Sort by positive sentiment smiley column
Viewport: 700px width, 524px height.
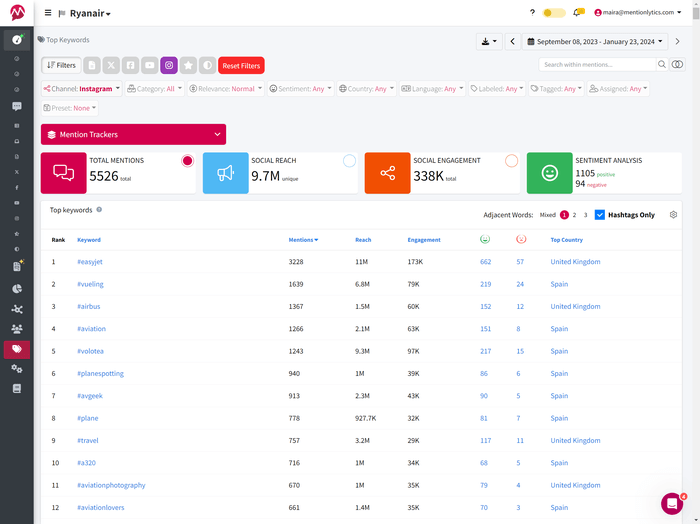click(x=485, y=239)
